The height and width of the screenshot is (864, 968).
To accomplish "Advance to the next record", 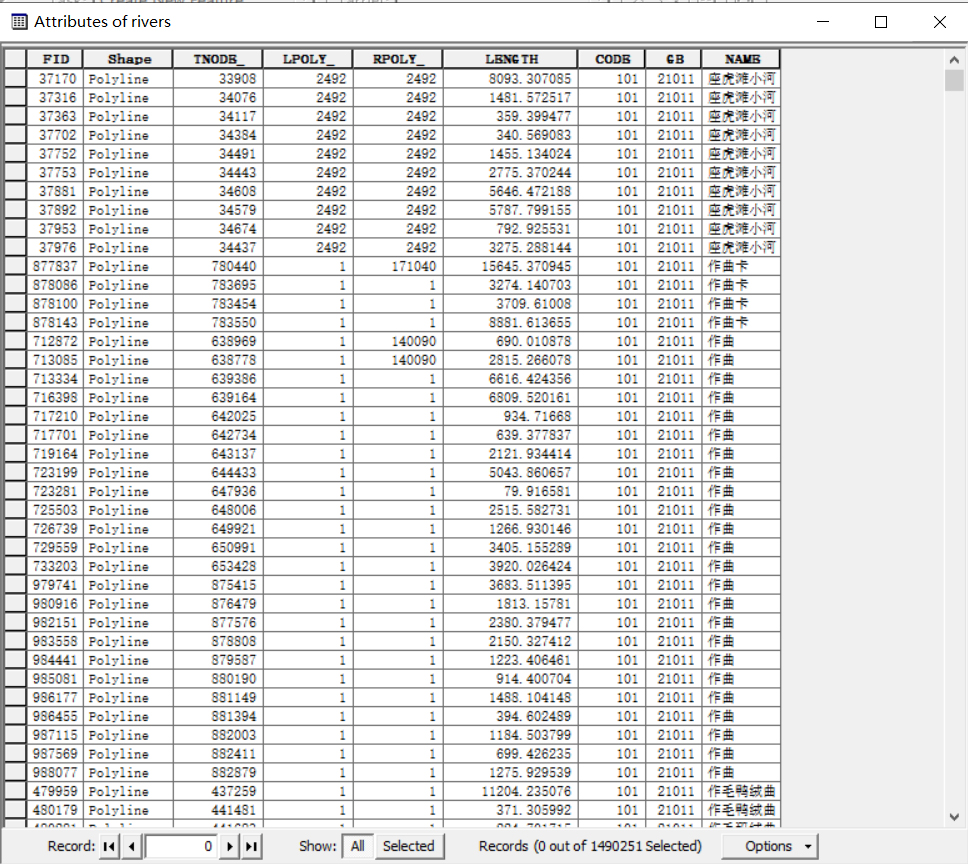I will [231, 846].
